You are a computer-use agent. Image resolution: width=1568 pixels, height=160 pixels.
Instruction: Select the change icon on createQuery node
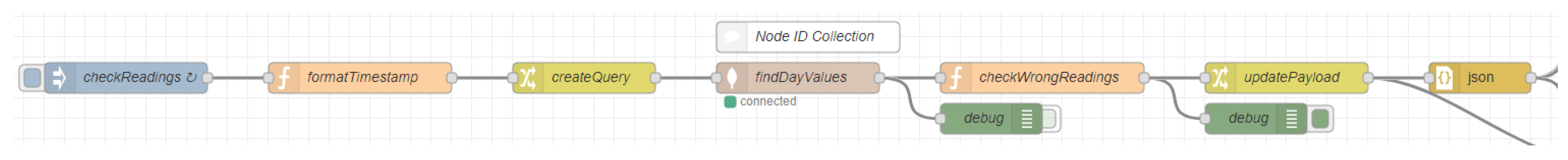tap(528, 78)
